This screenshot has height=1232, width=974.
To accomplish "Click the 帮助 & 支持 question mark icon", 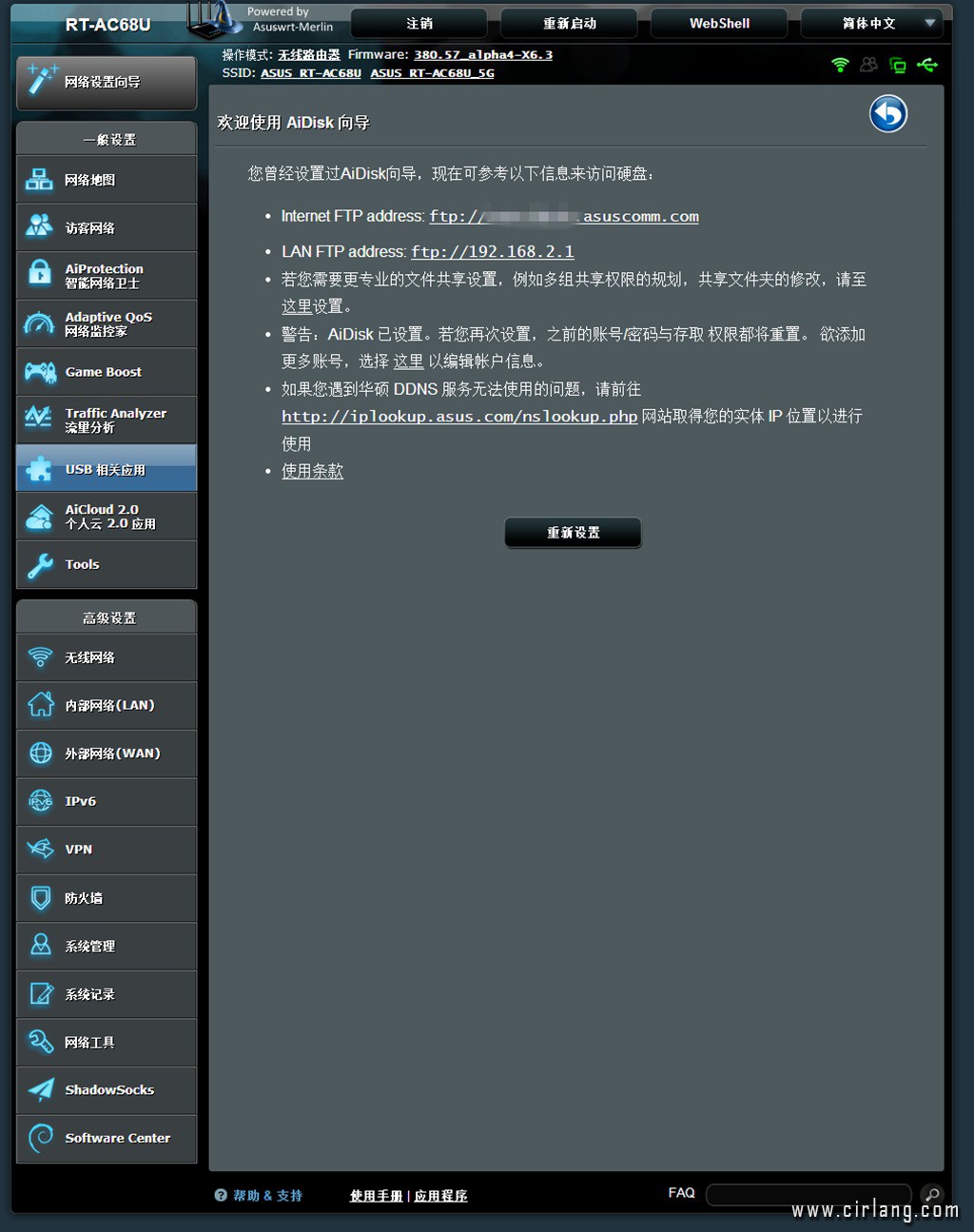I will [221, 1195].
